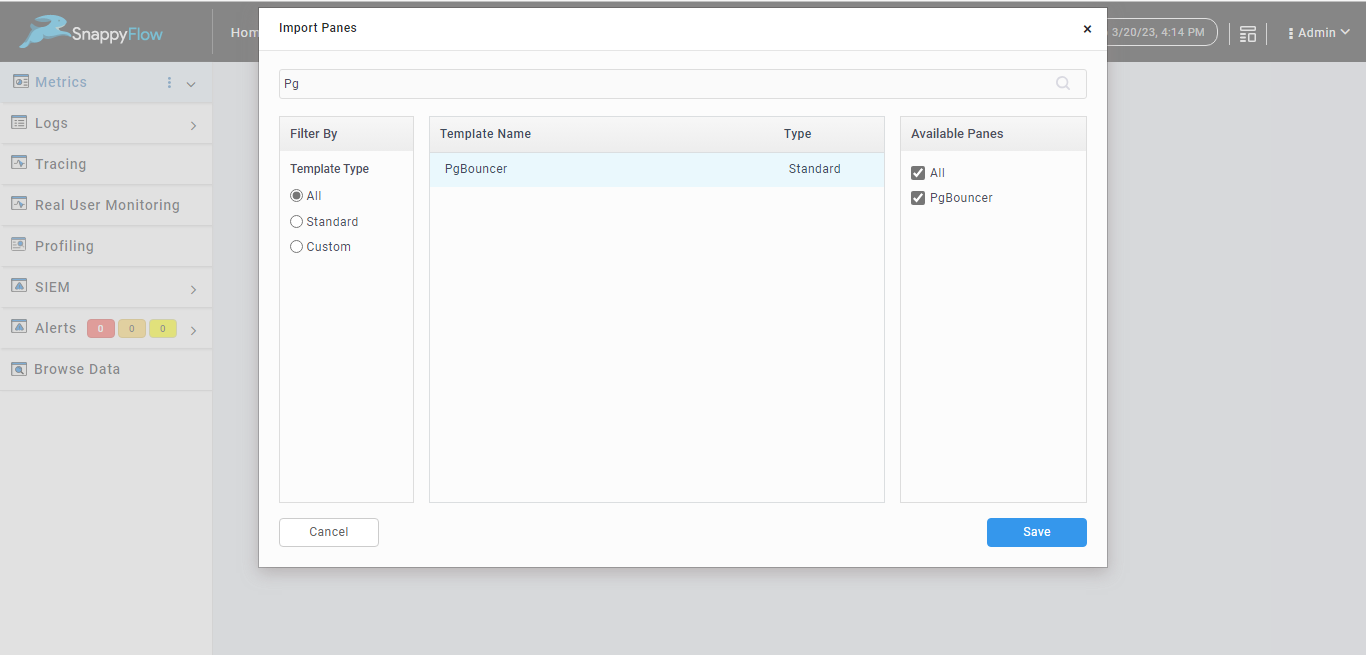Expand the Alerts submenu arrow

(x=193, y=330)
